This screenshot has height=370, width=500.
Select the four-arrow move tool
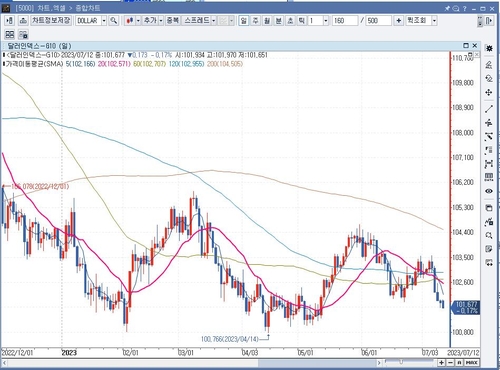tap(489, 92)
